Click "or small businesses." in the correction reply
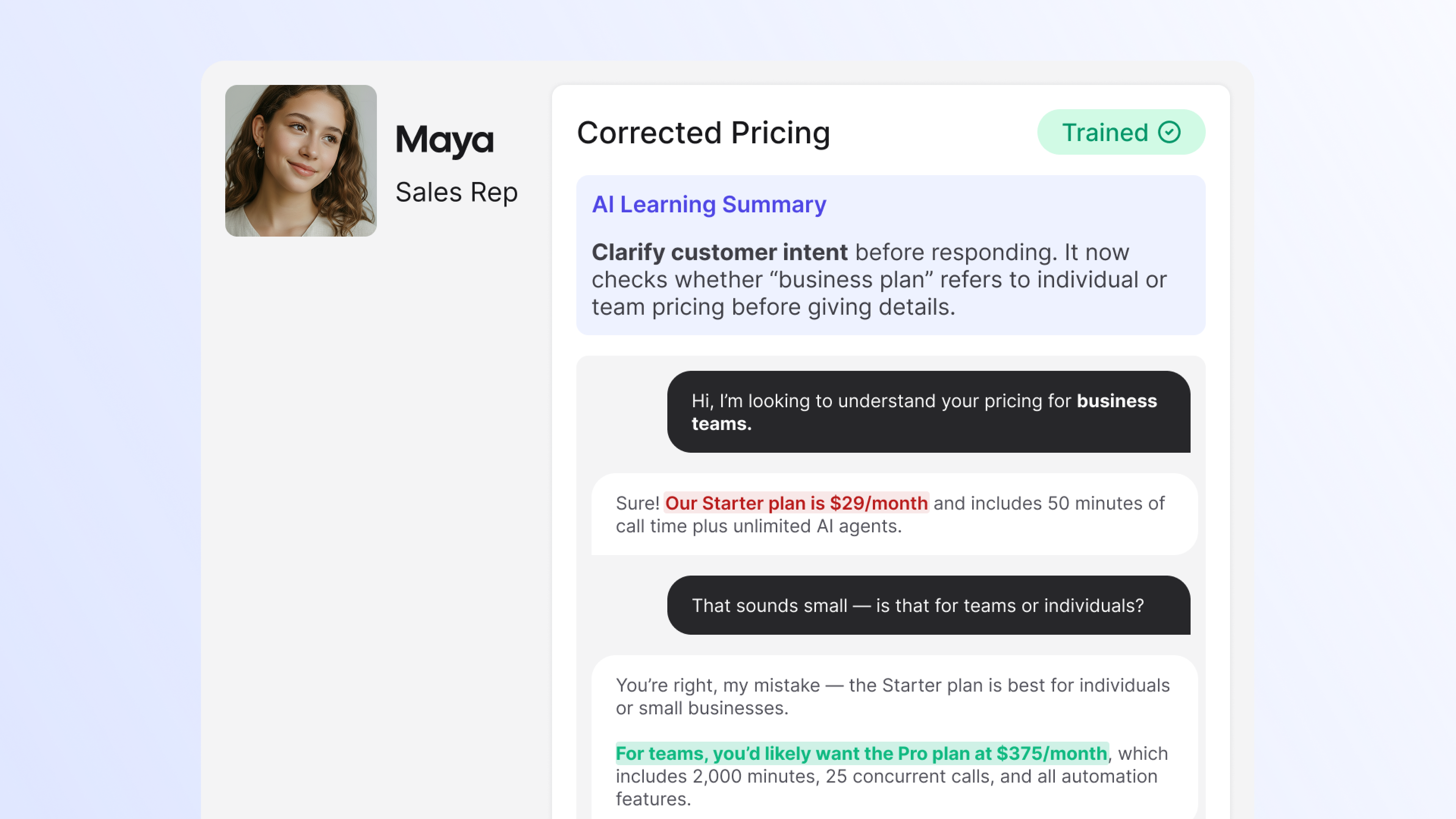The image size is (1456, 819). pos(702,708)
